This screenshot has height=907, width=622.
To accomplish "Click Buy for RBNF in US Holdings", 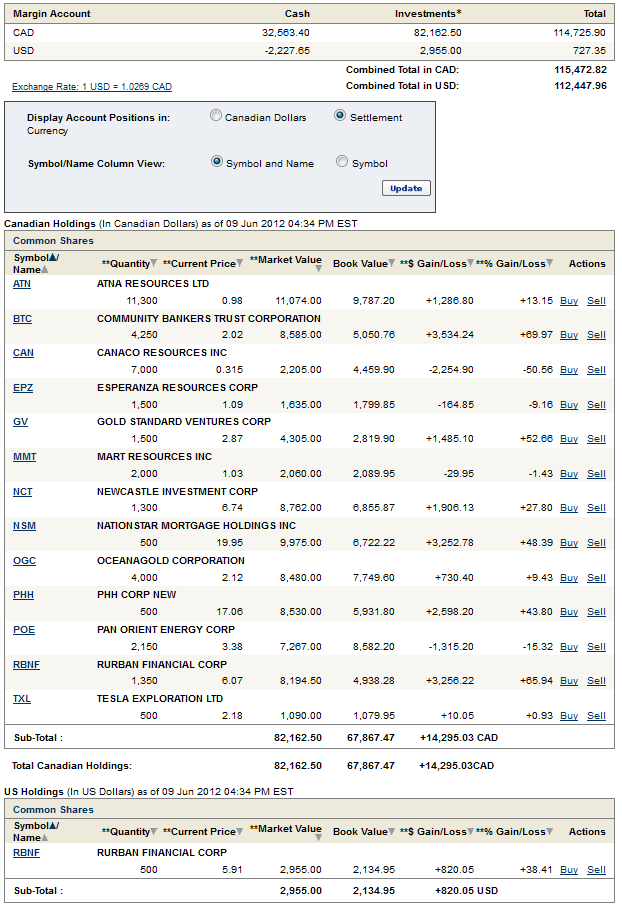I will (568, 870).
